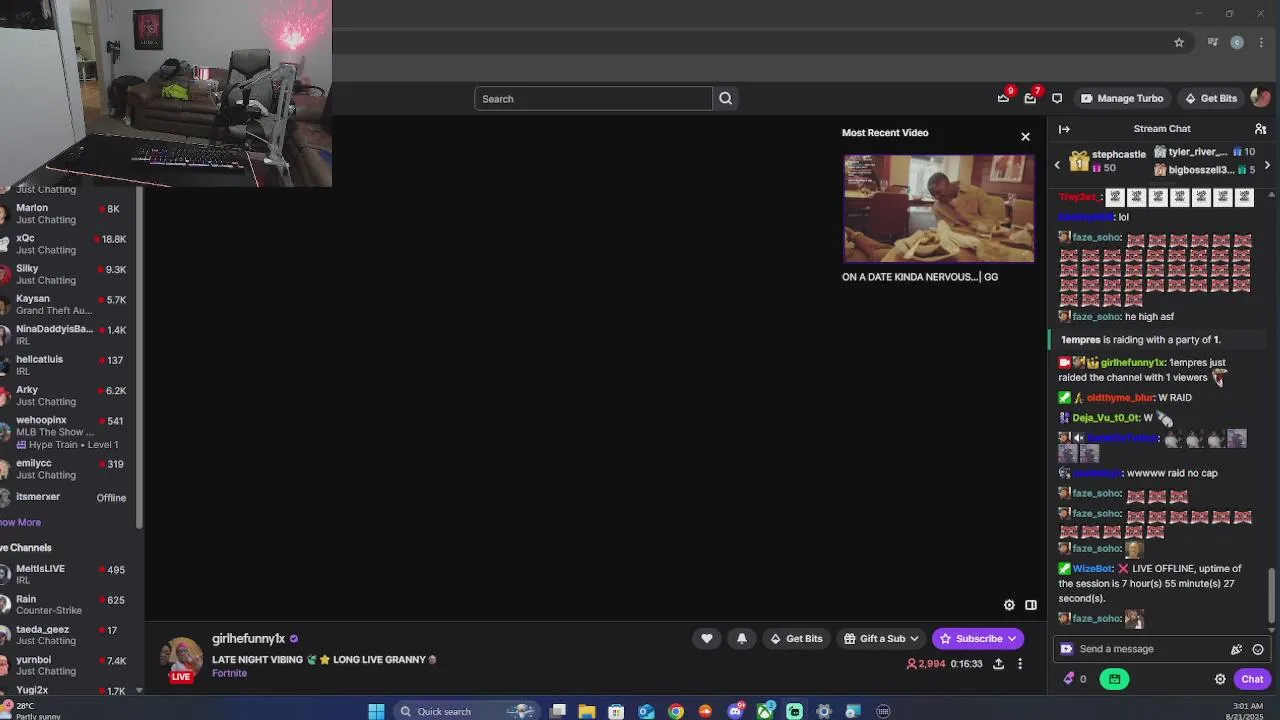This screenshot has width=1280, height=720.
Task: Click the taskbar Quick search box
Action: pos(465,711)
